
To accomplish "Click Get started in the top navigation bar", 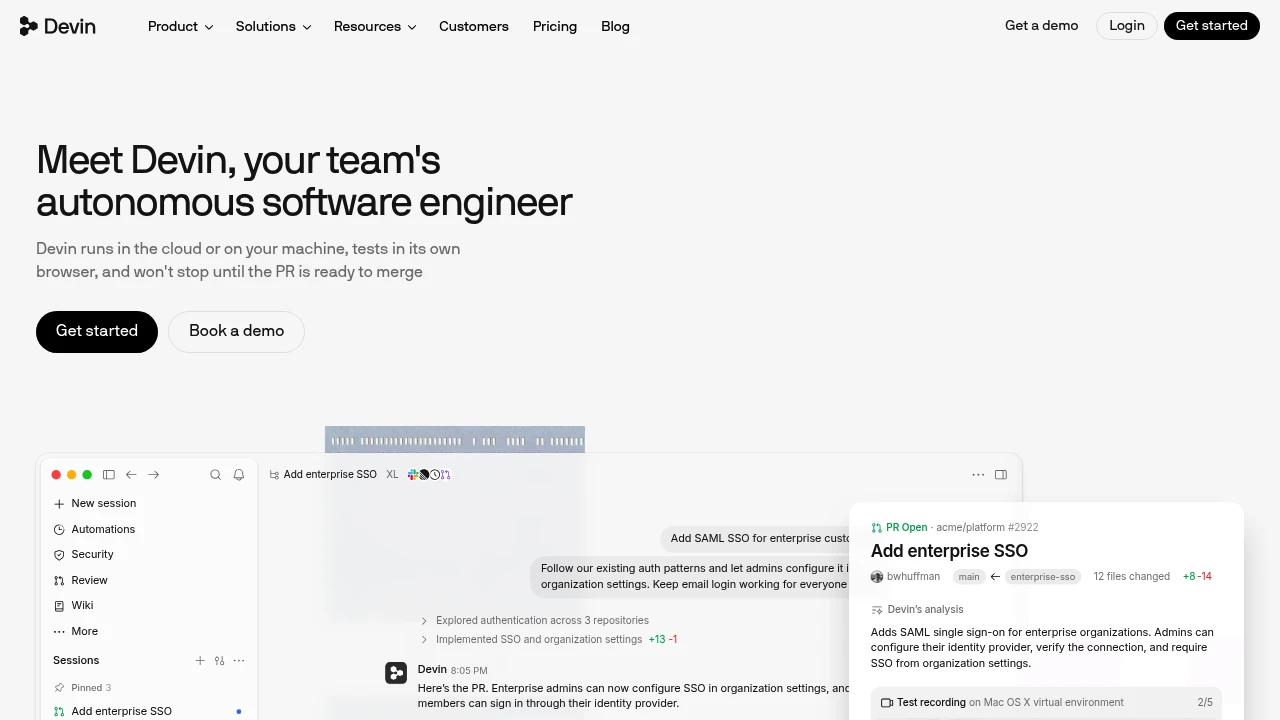I will pyautogui.click(x=1212, y=26).
